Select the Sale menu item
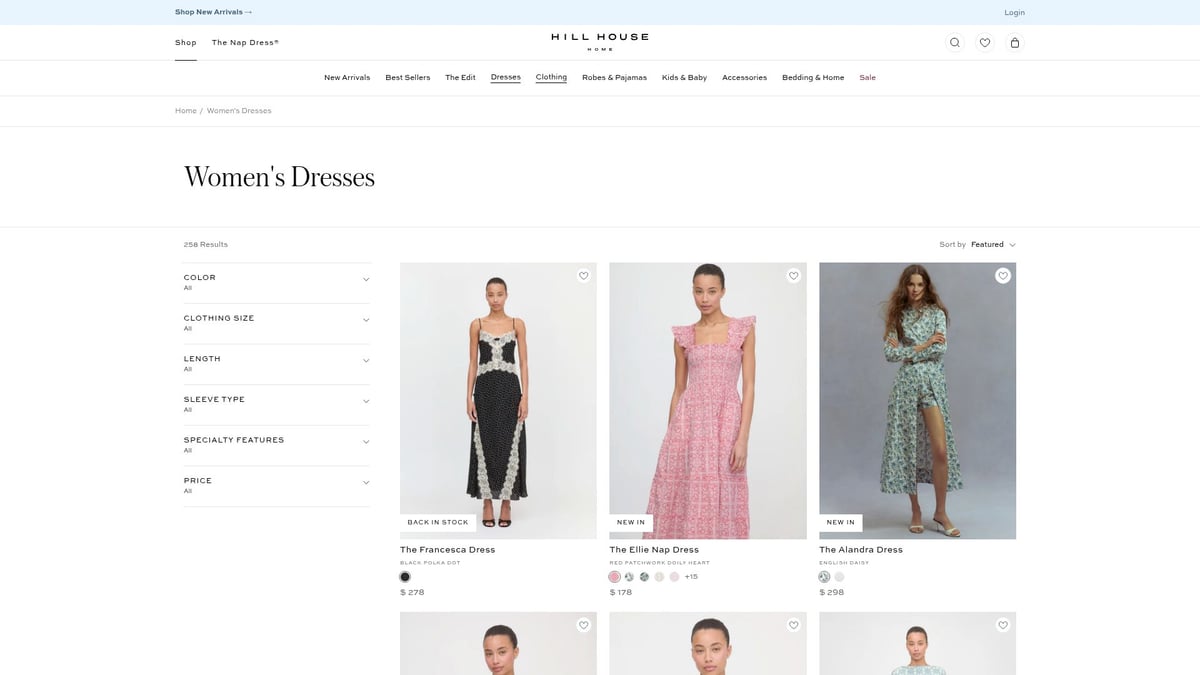Image resolution: width=1200 pixels, height=675 pixels. [x=867, y=77]
